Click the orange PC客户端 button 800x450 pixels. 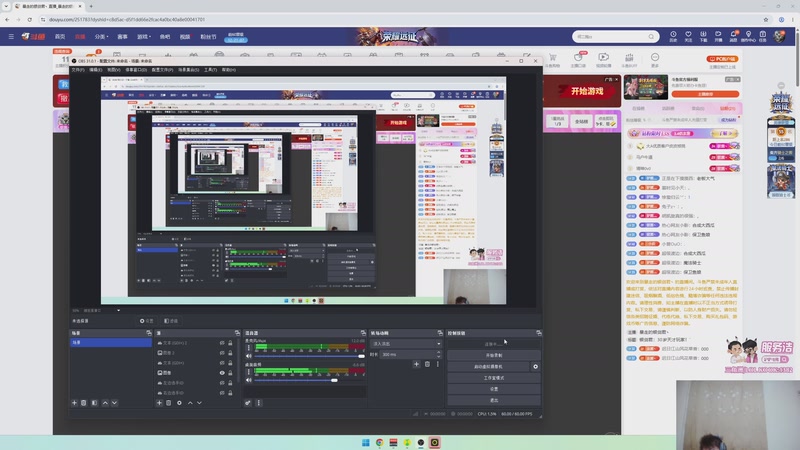722,59
